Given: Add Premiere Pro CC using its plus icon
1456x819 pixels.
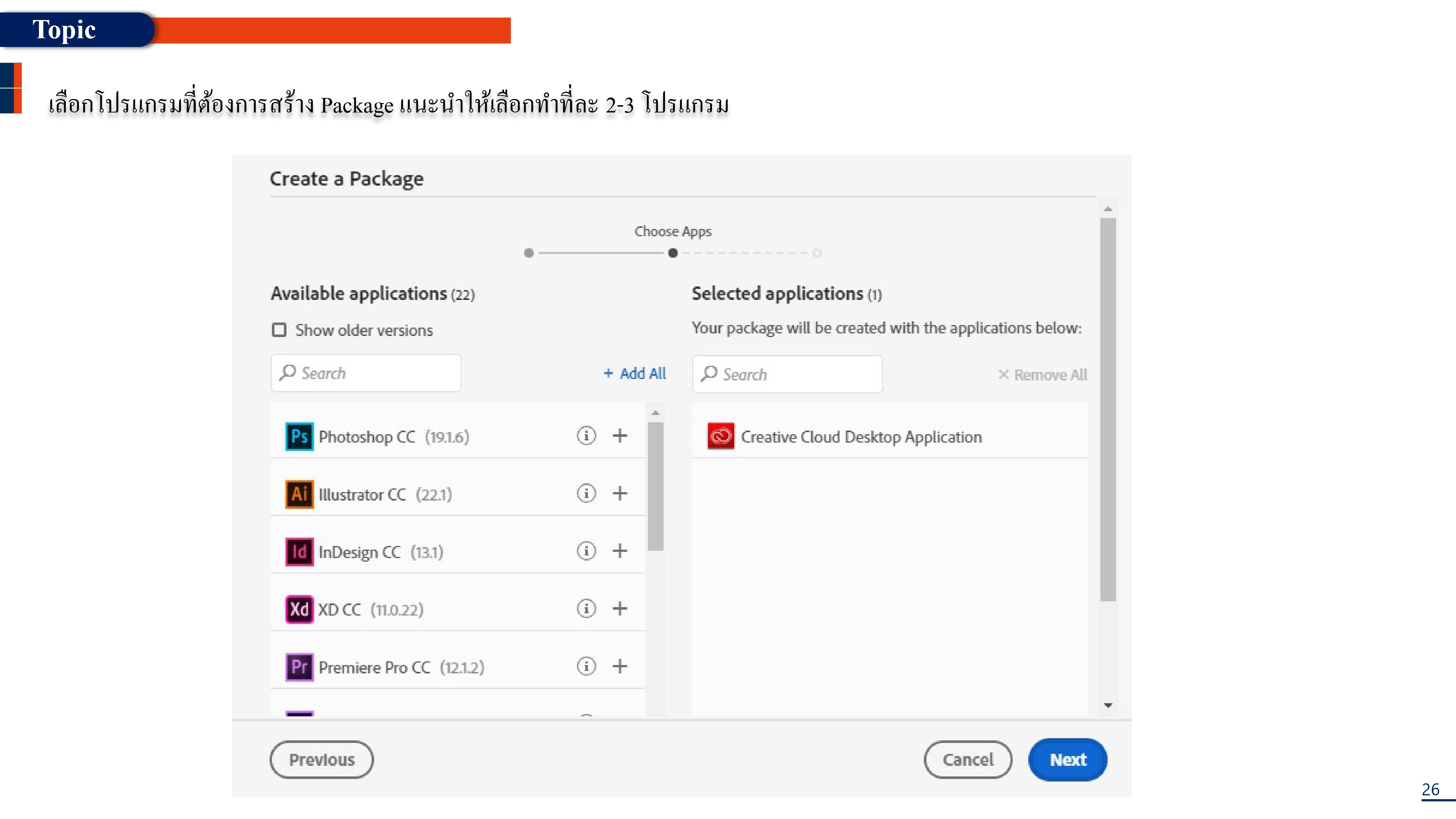Looking at the screenshot, I should [620, 666].
